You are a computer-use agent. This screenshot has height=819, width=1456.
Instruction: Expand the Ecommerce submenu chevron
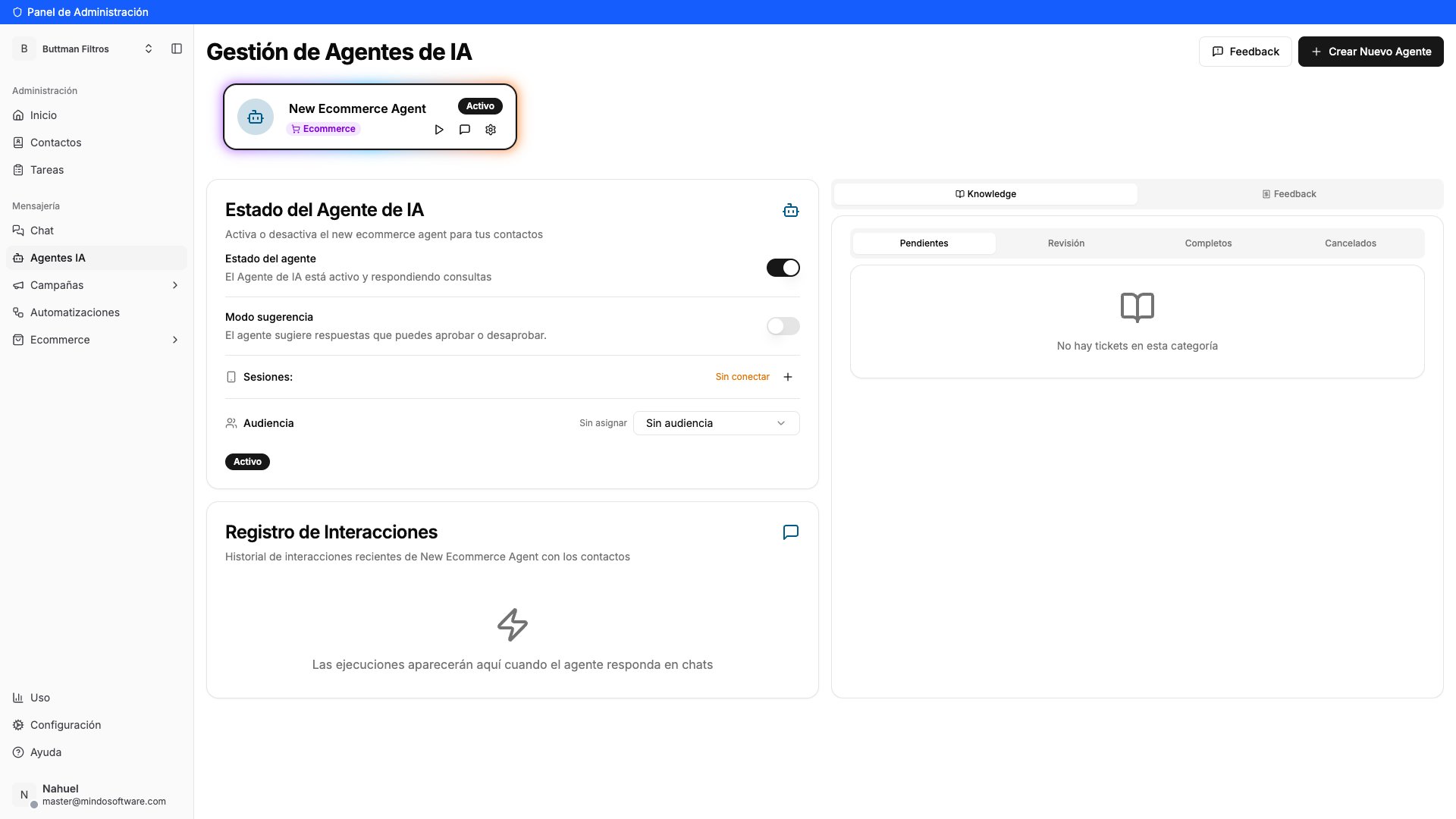point(175,340)
